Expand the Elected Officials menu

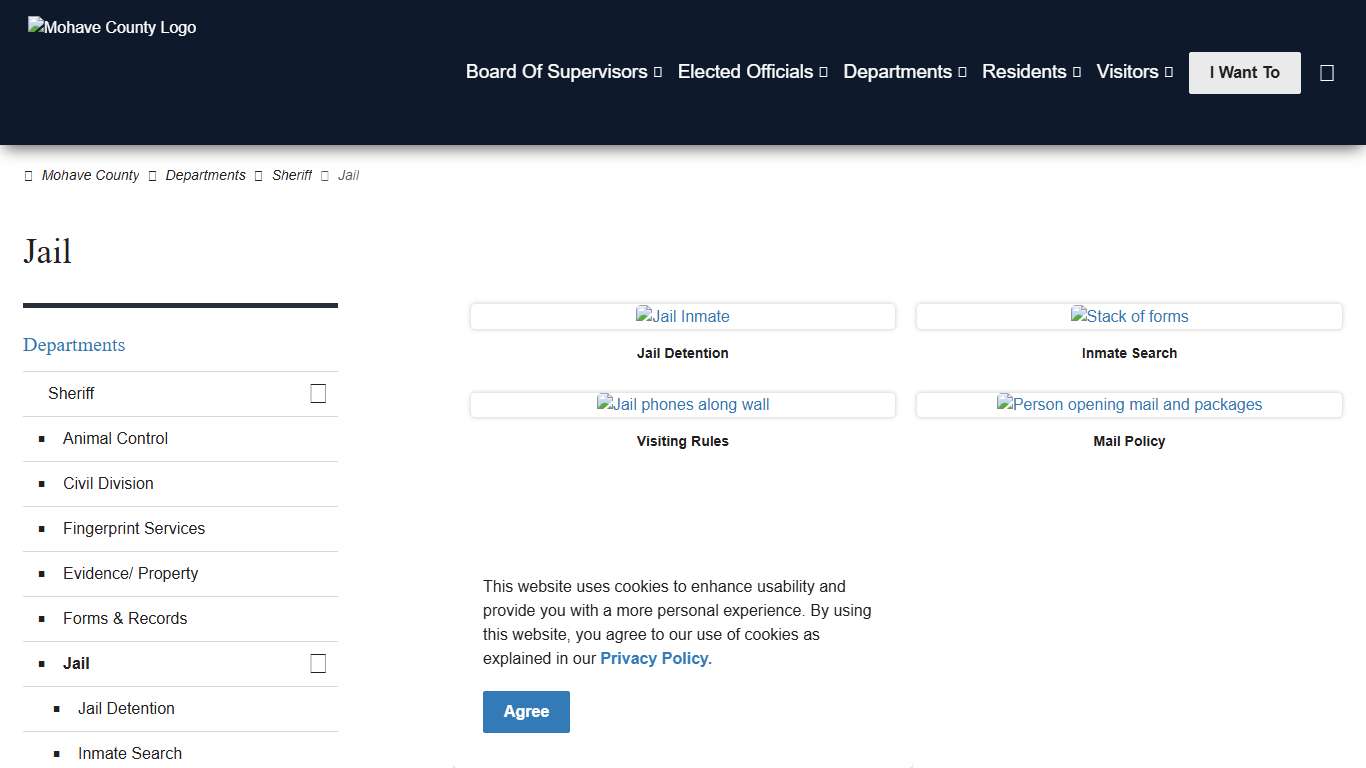[752, 72]
